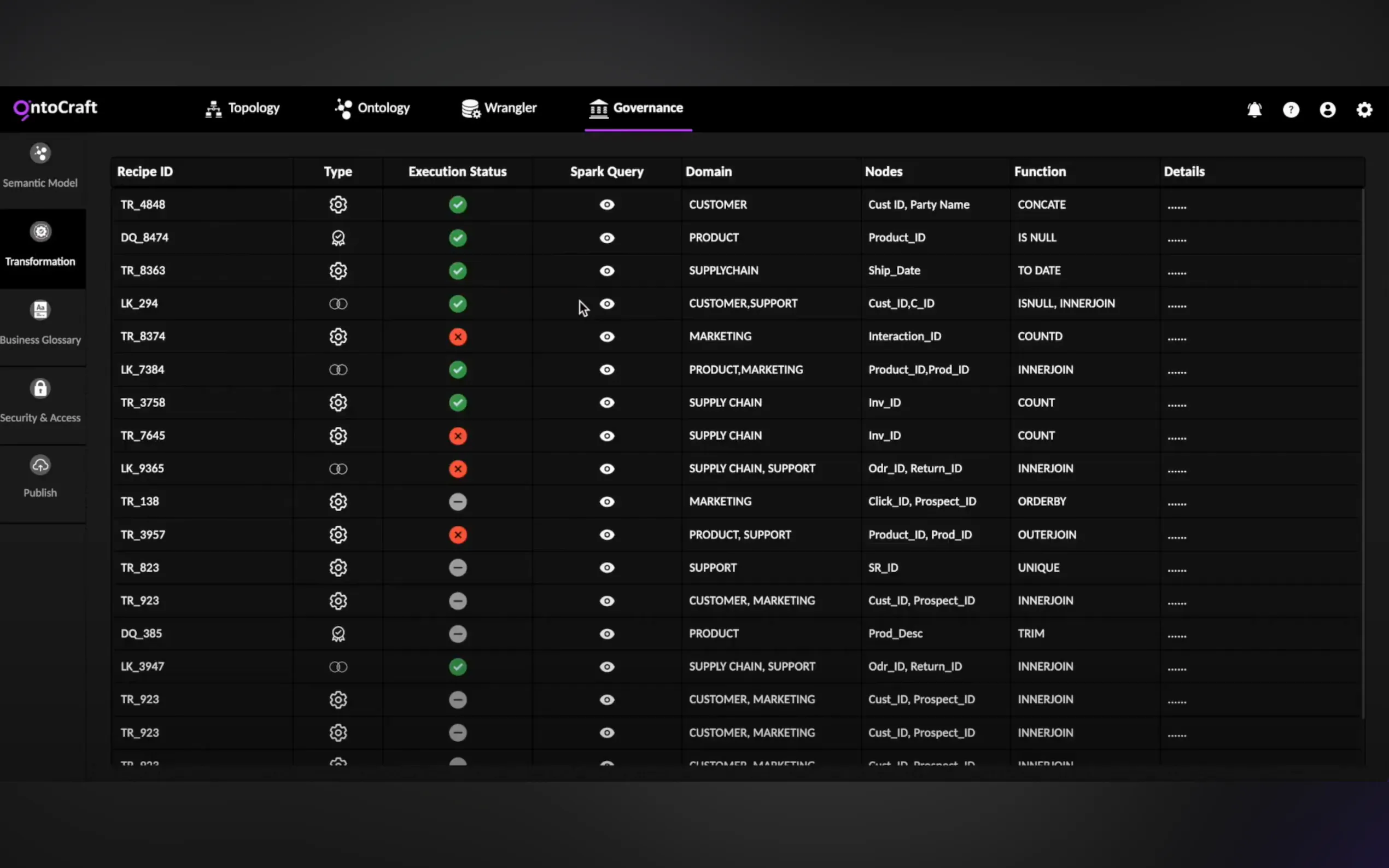This screenshot has height=868, width=1389.
Task: Expand the details ellipsis for TR_3957
Action: (x=1176, y=536)
